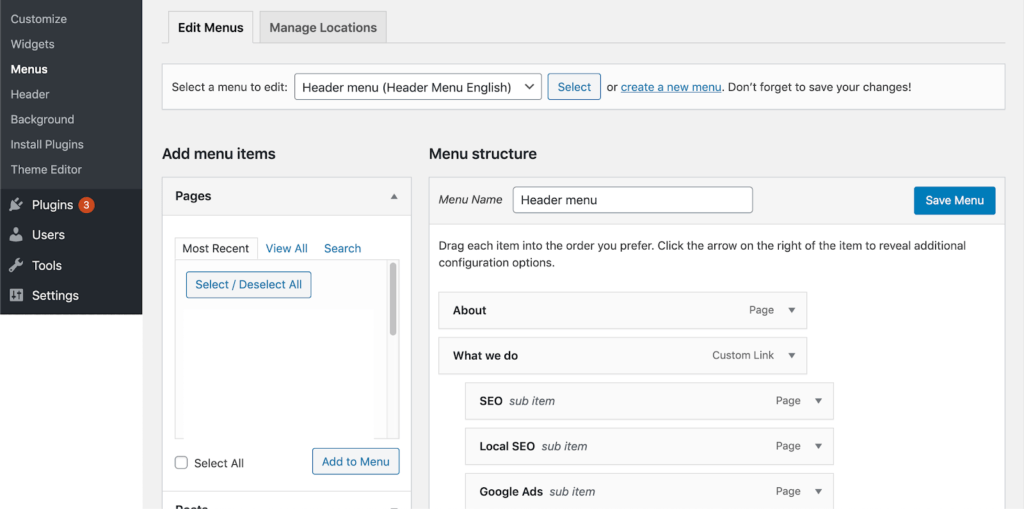The image size is (1024, 509).
Task: Collapse the Pages panel arrow
Action: click(394, 196)
